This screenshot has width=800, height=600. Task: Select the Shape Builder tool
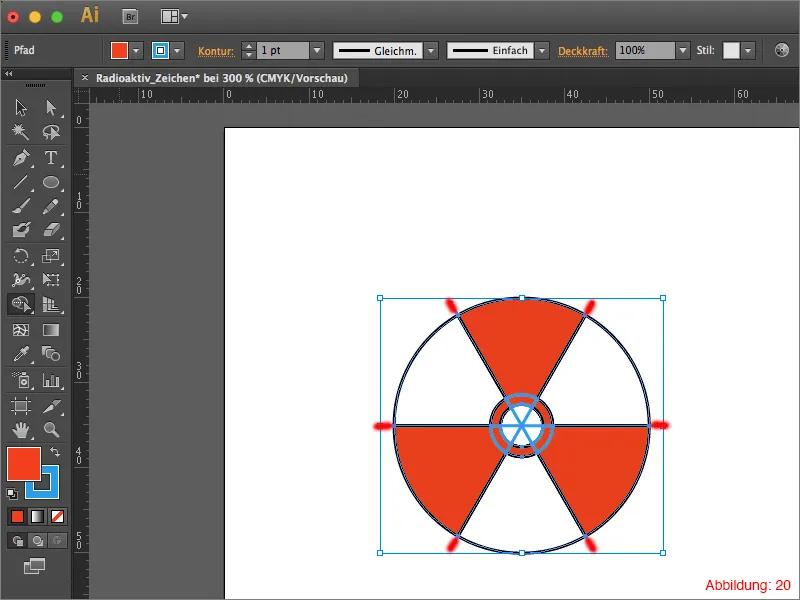(21, 304)
